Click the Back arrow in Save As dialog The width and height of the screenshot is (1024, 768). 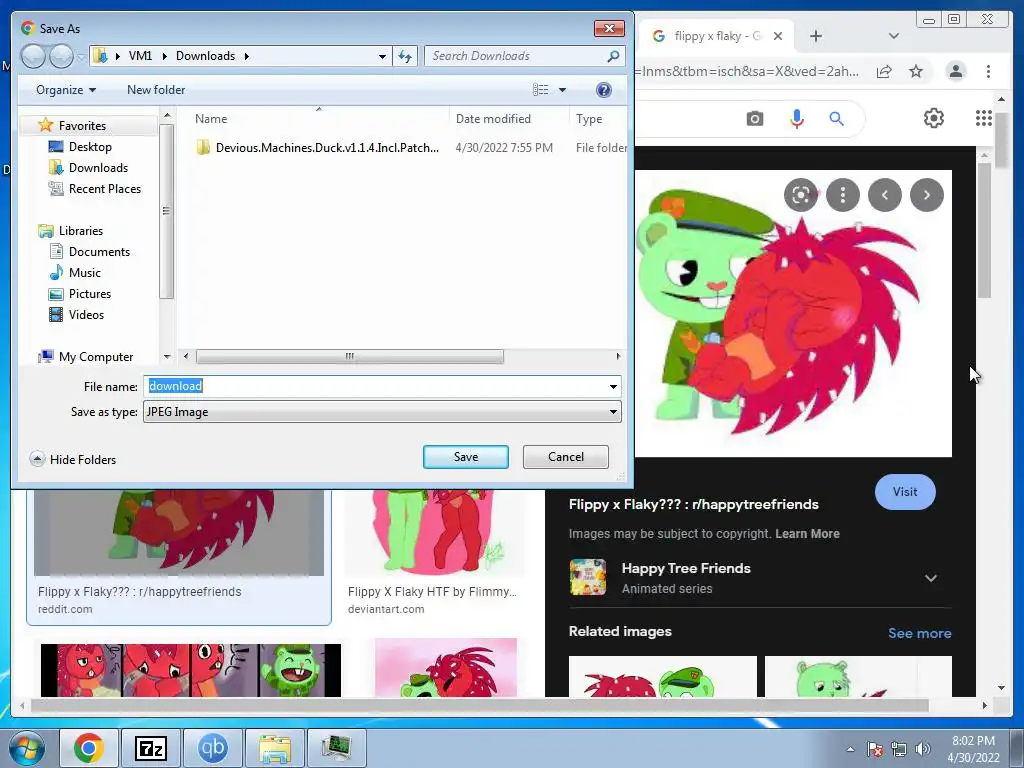point(33,56)
